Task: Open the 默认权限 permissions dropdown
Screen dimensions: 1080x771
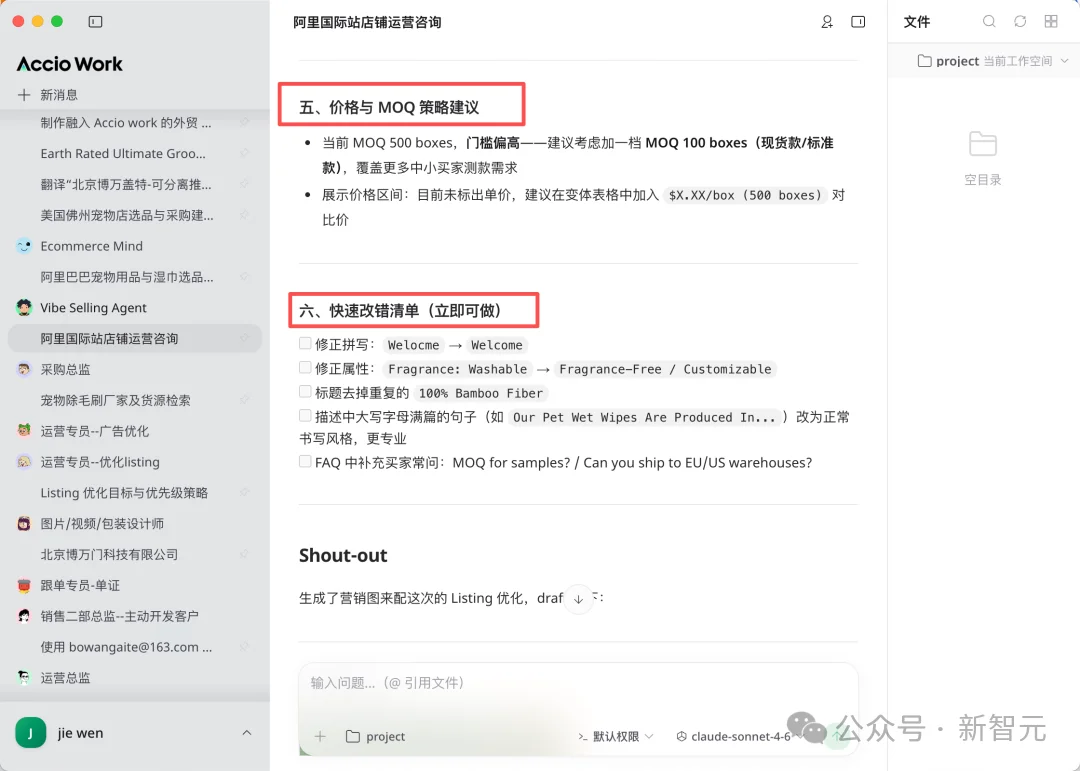Action: pos(614,736)
